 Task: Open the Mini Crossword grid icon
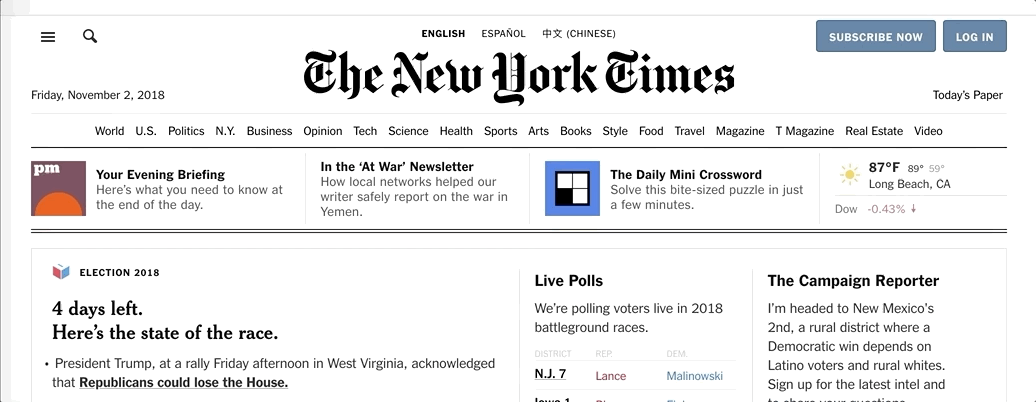572,188
